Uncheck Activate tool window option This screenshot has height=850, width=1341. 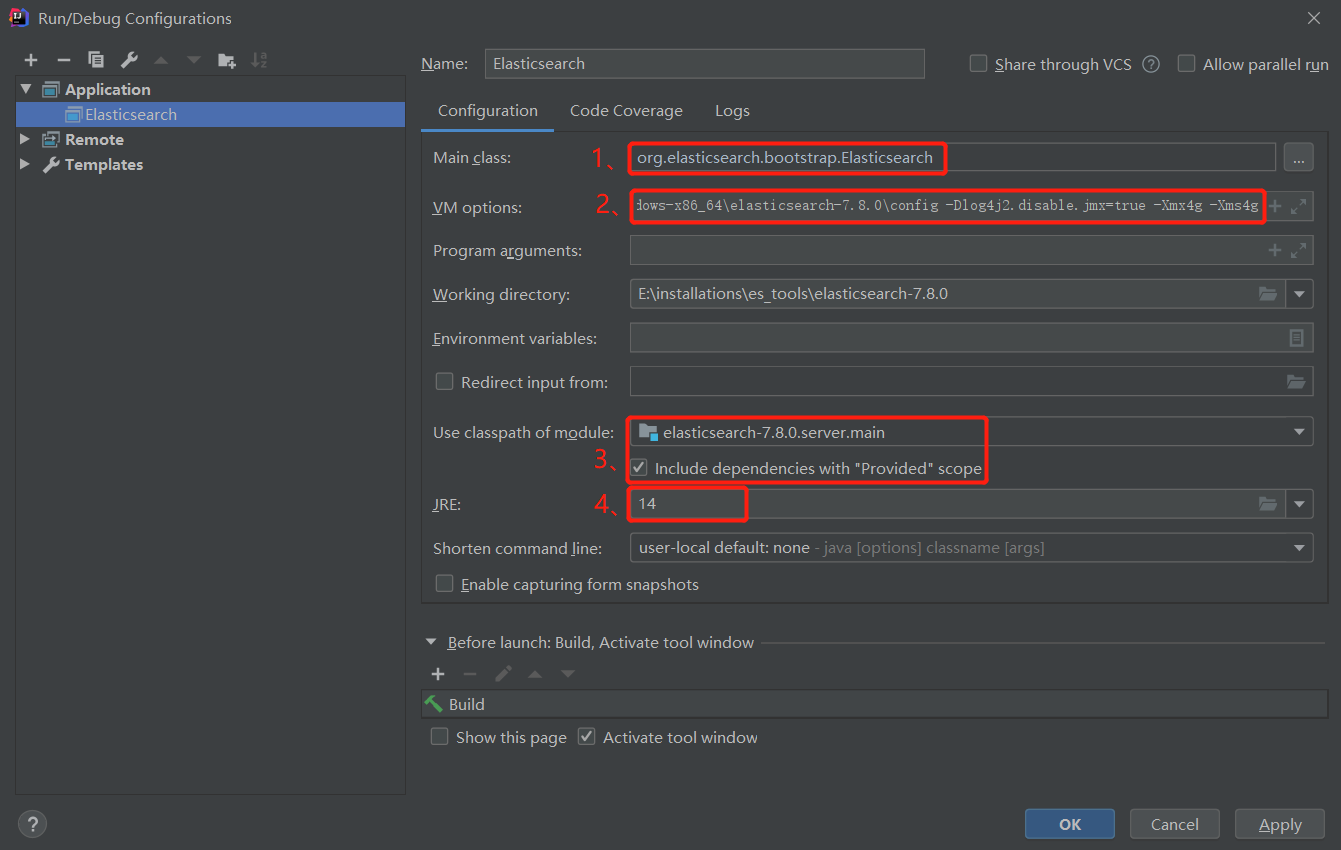(587, 736)
